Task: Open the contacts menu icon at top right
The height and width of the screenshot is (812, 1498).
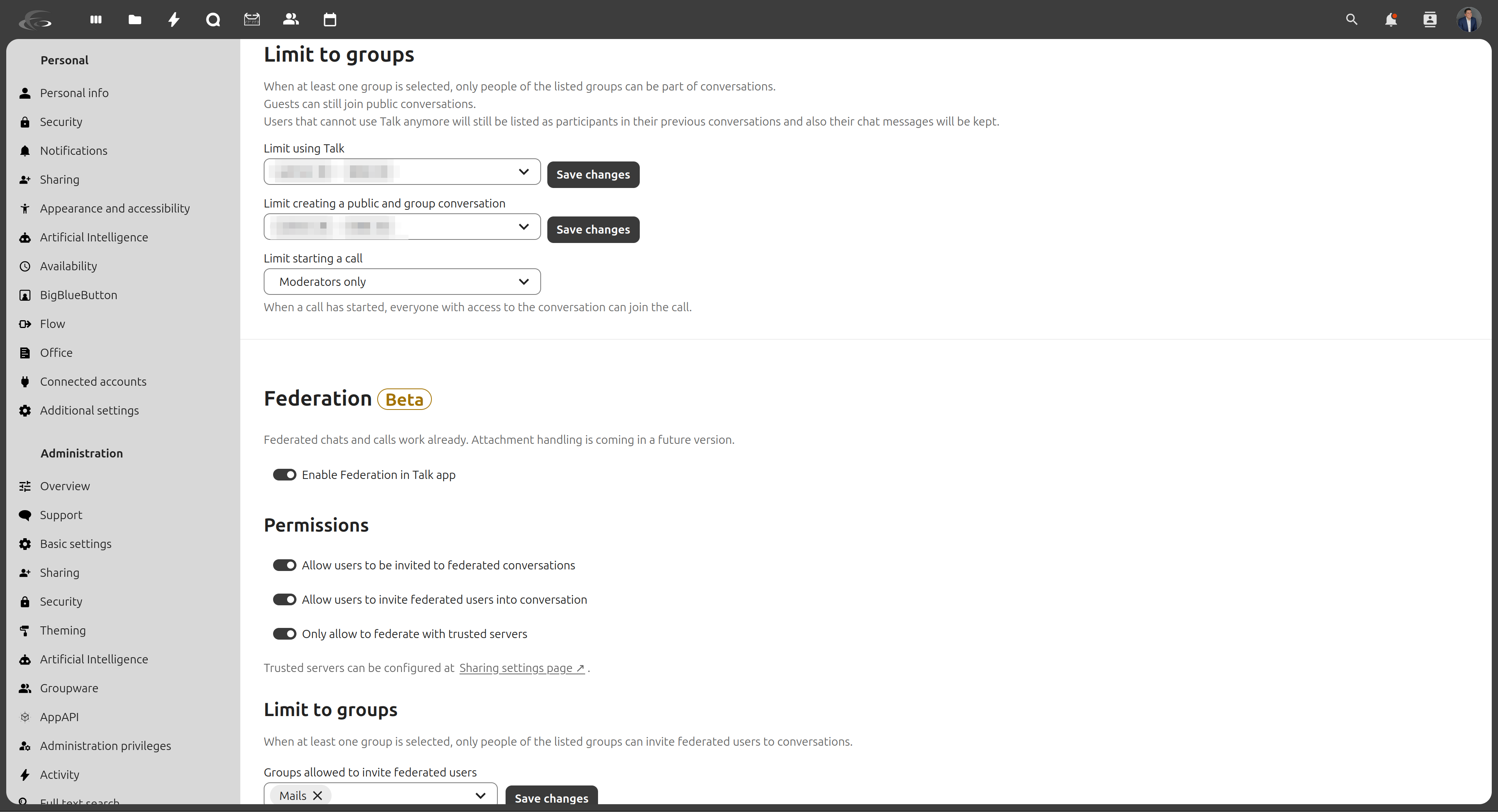Action: point(1430,20)
